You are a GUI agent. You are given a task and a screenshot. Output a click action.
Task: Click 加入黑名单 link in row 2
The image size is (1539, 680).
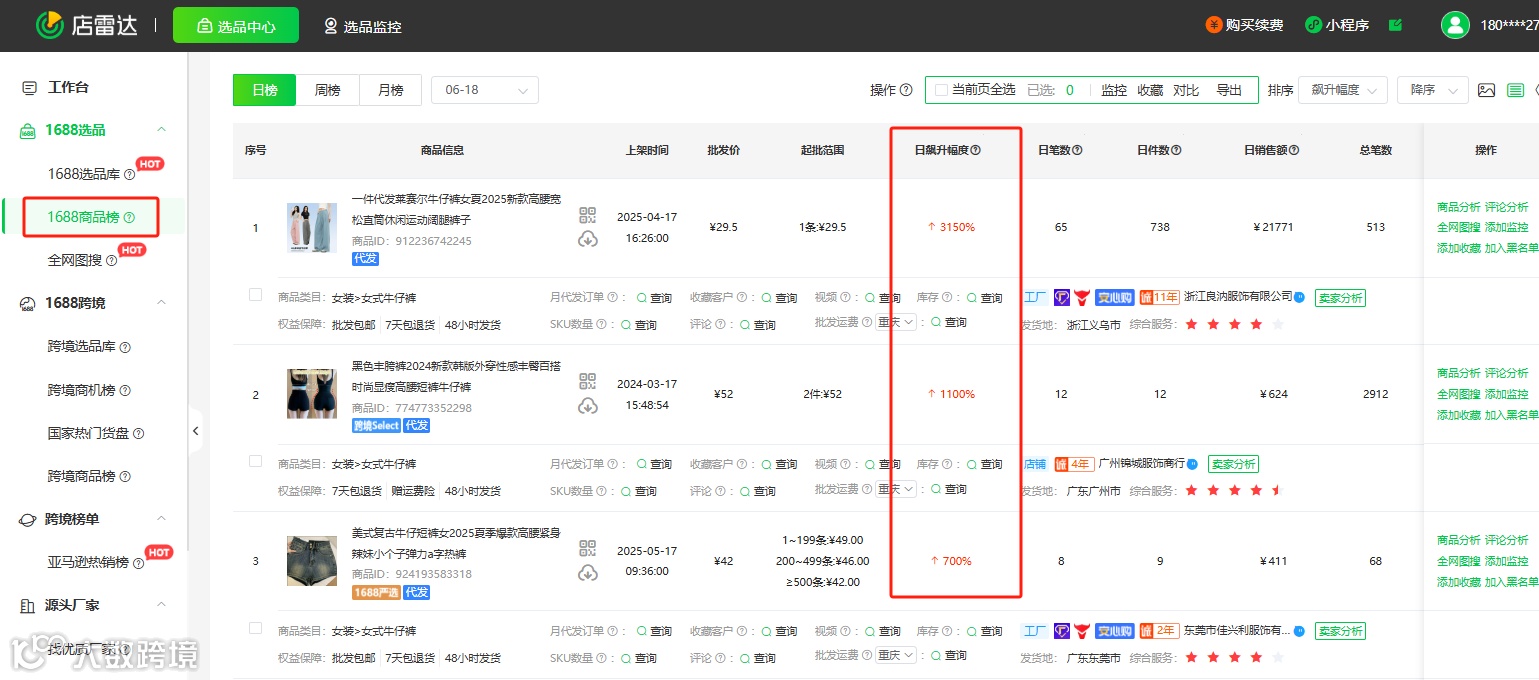(x=1512, y=415)
